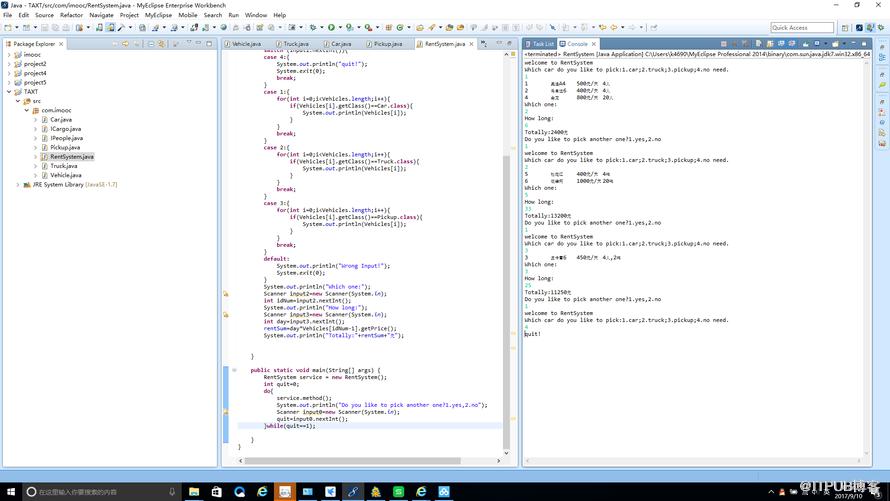The width and height of the screenshot is (890, 501).
Task: Click the Clear Console icon
Action: click(758, 44)
